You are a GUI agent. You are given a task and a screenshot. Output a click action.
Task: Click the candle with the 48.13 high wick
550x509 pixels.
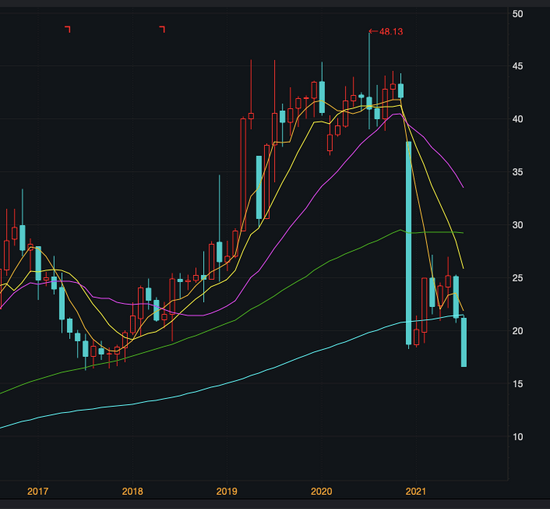point(369,103)
